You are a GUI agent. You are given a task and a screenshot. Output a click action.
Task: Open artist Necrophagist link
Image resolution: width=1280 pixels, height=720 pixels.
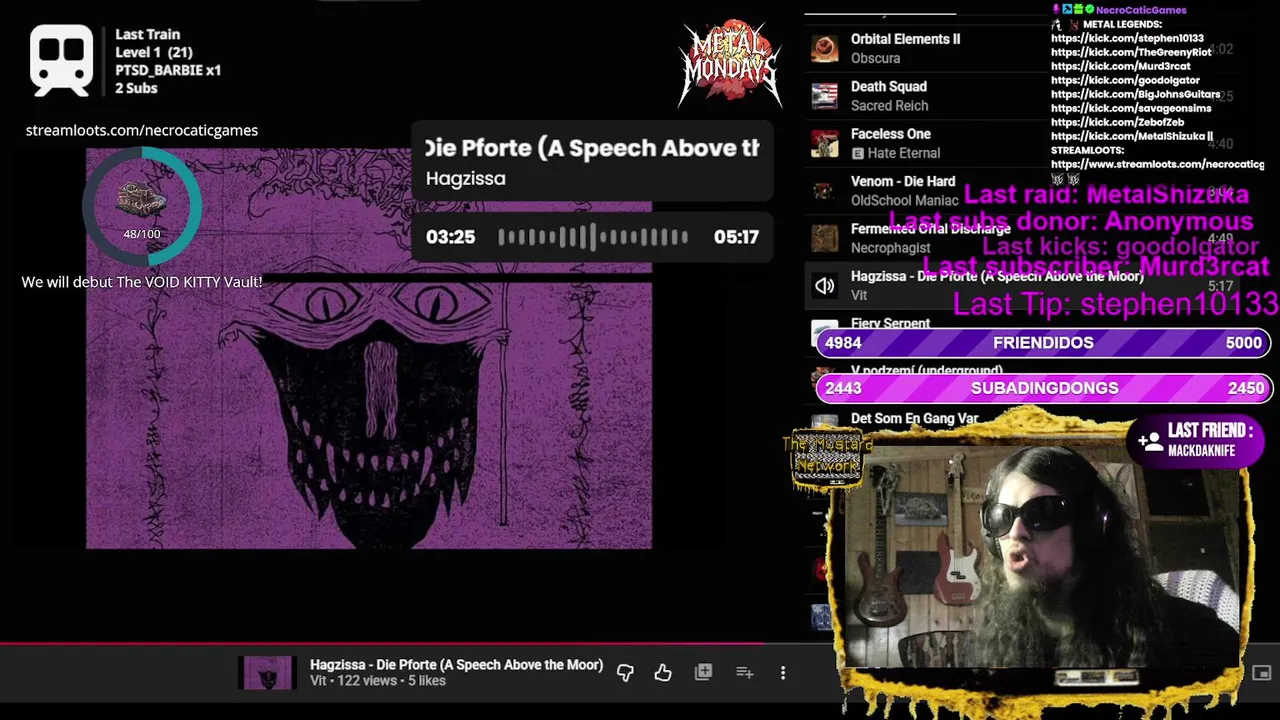[x=890, y=248]
